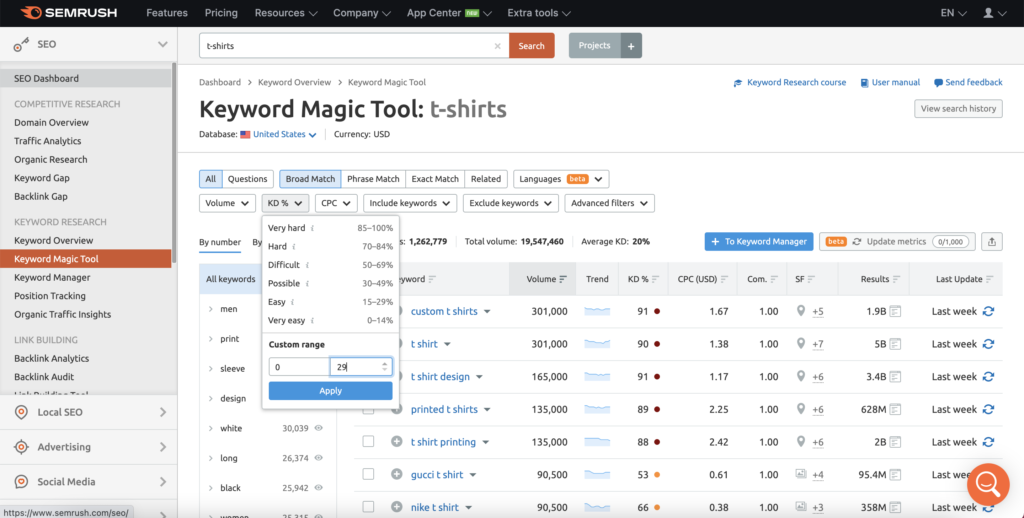
Task: Toggle eye icon for long group
Action: tap(319, 458)
